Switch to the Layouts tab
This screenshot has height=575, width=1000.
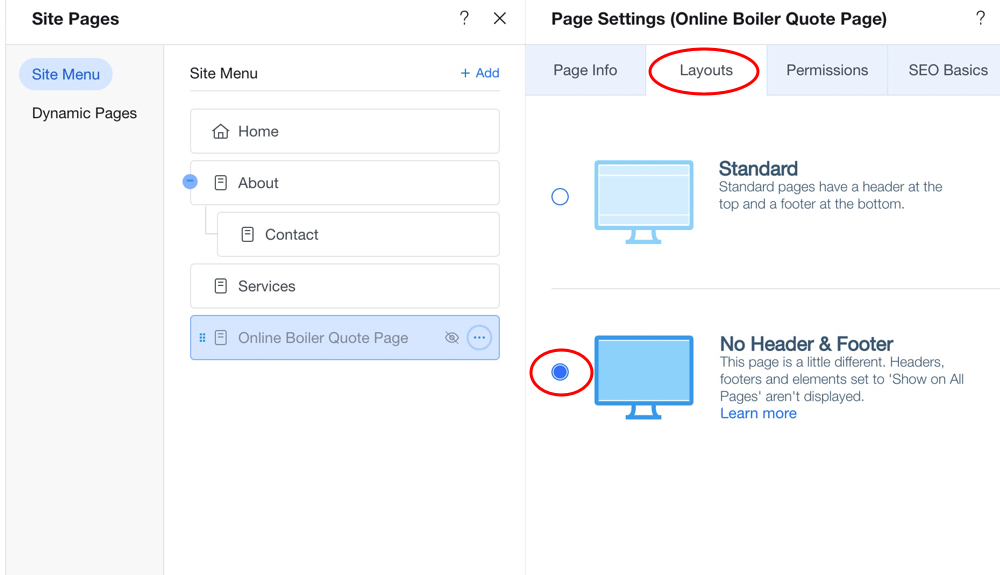[x=706, y=70]
